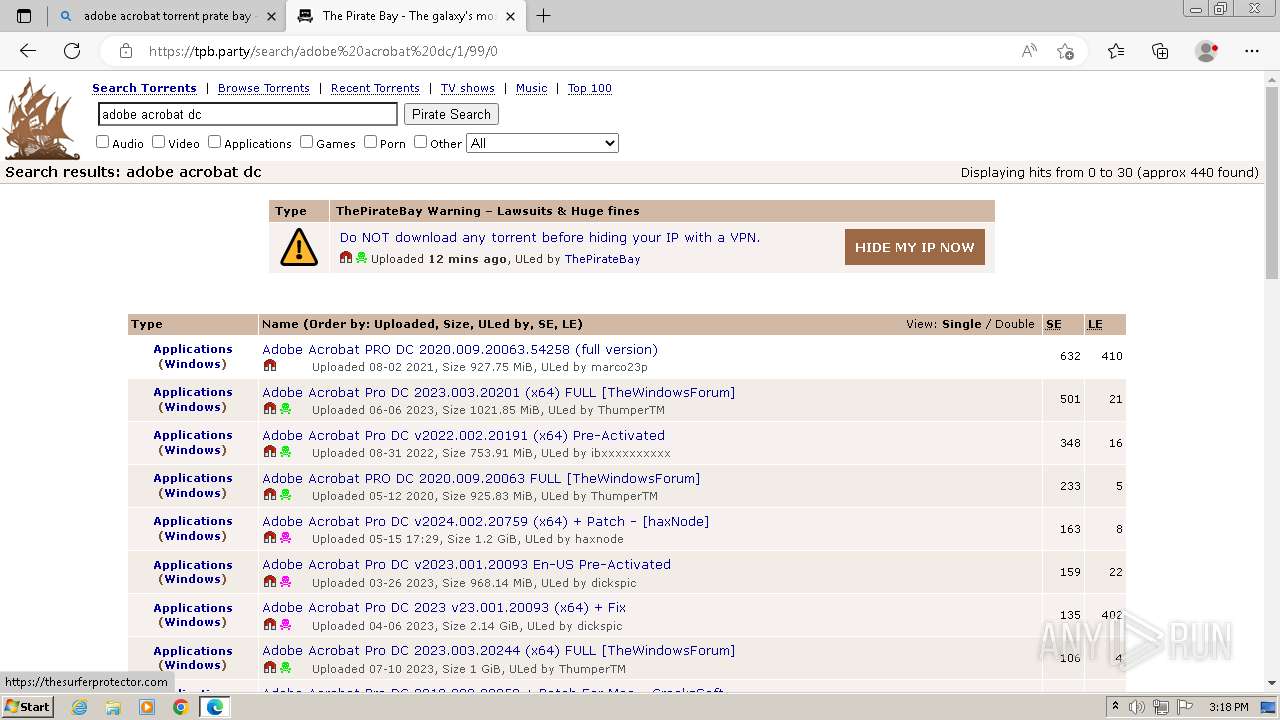Sort results by SE seeders column
Viewport: 1280px width, 720px height.
pyautogui.click(x=1054, y=324)
